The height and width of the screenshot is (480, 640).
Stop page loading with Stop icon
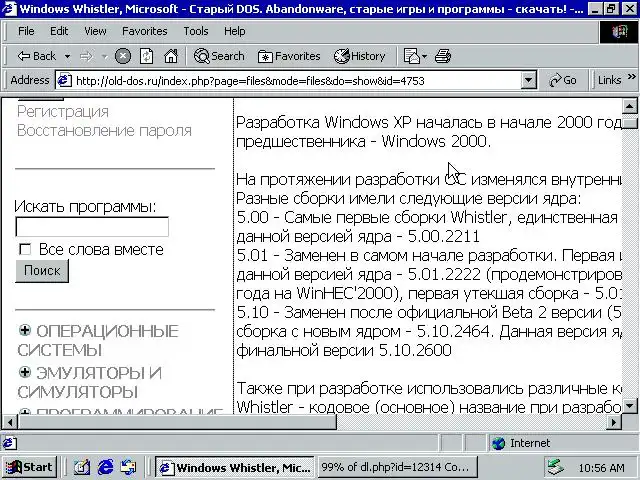(122, 56)
